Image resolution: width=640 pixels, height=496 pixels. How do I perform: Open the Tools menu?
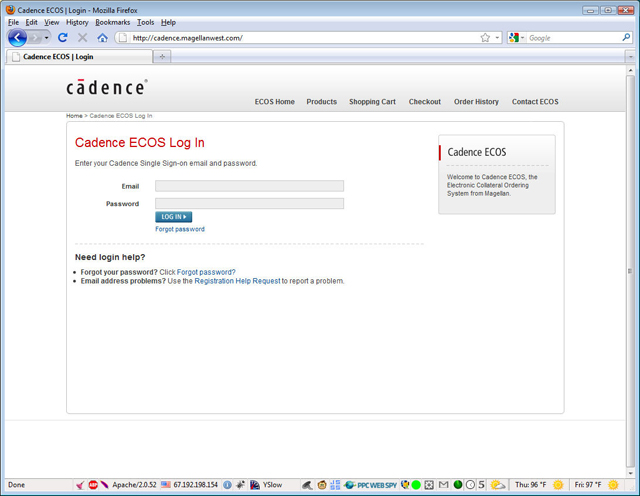coord(145,22)
